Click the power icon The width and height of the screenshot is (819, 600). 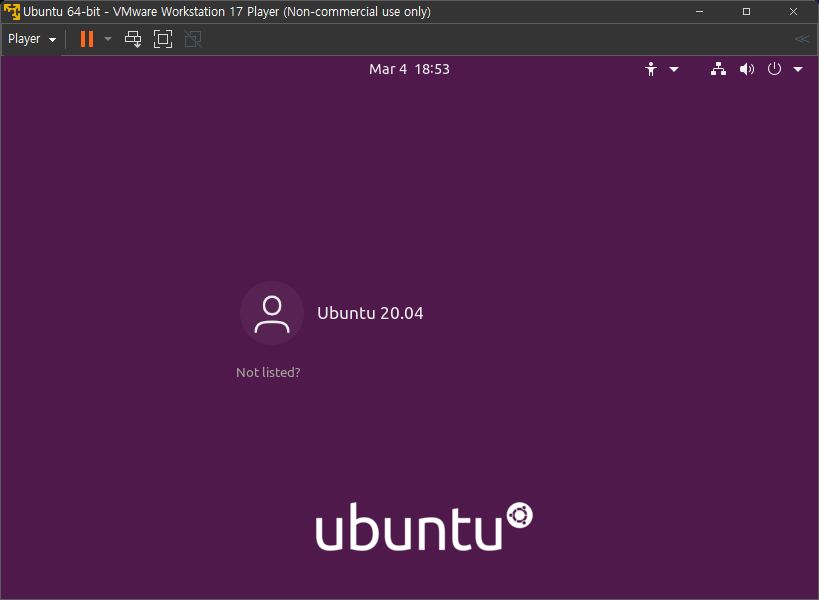774,69
